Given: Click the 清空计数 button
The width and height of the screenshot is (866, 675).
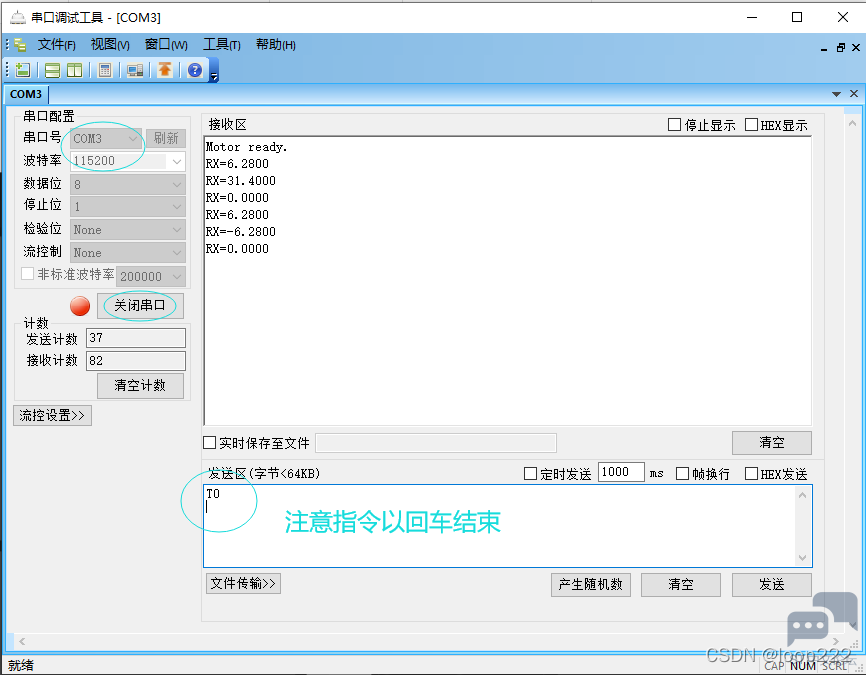Looking at the screenshot, I should click(x=140, y=386).
